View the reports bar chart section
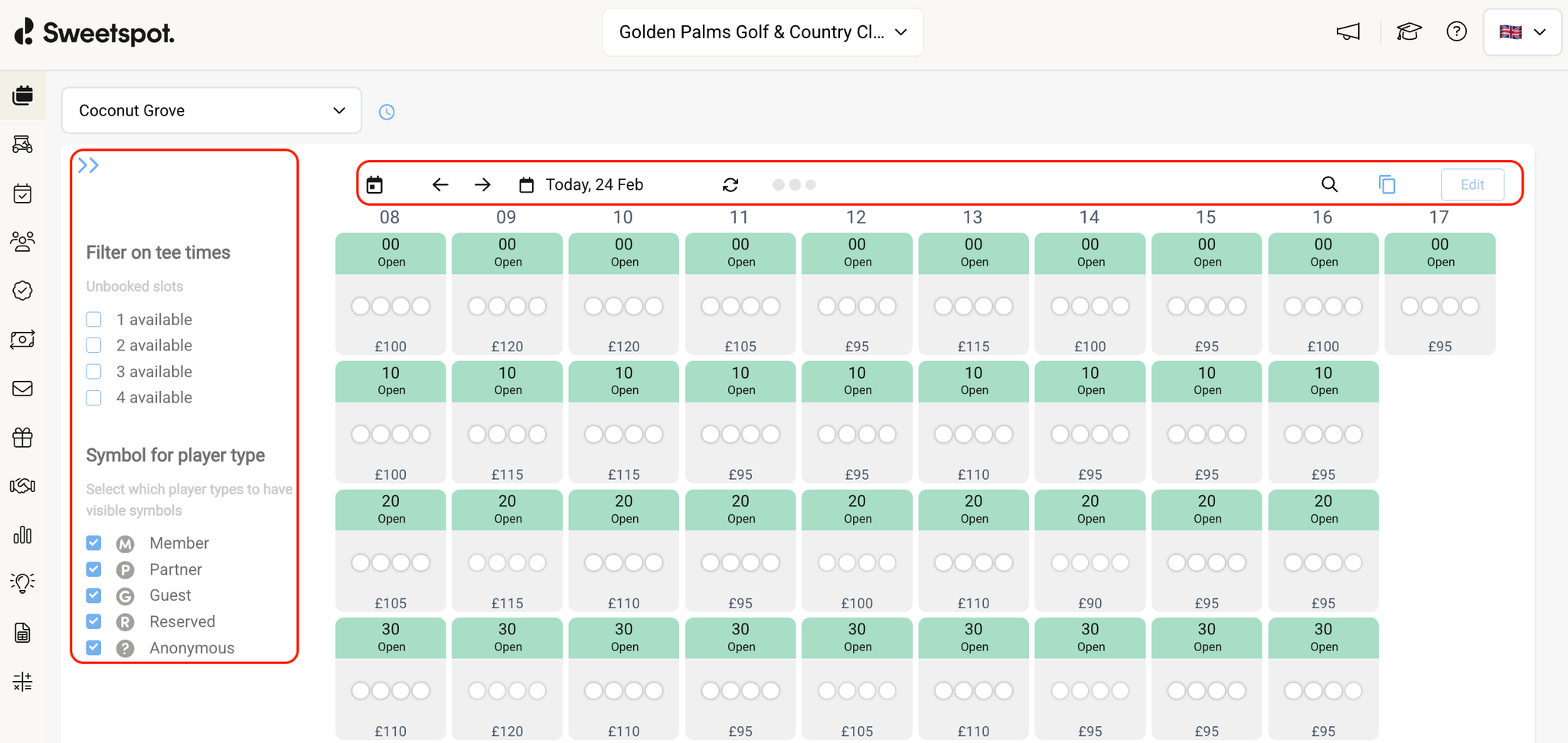 tap(23, 535)
